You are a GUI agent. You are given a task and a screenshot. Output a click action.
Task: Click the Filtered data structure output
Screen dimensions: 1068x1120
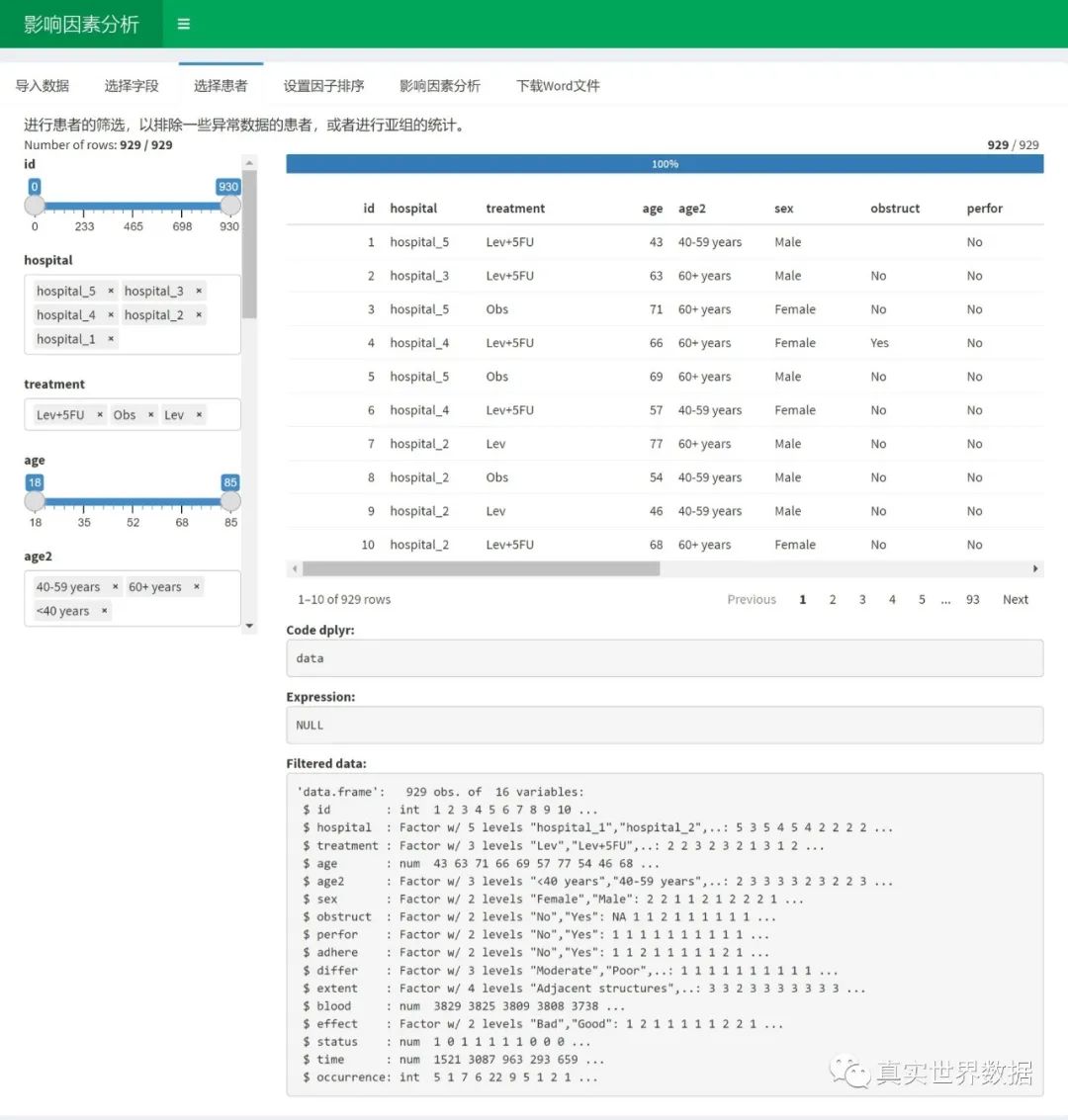click(x=665, y=935)
